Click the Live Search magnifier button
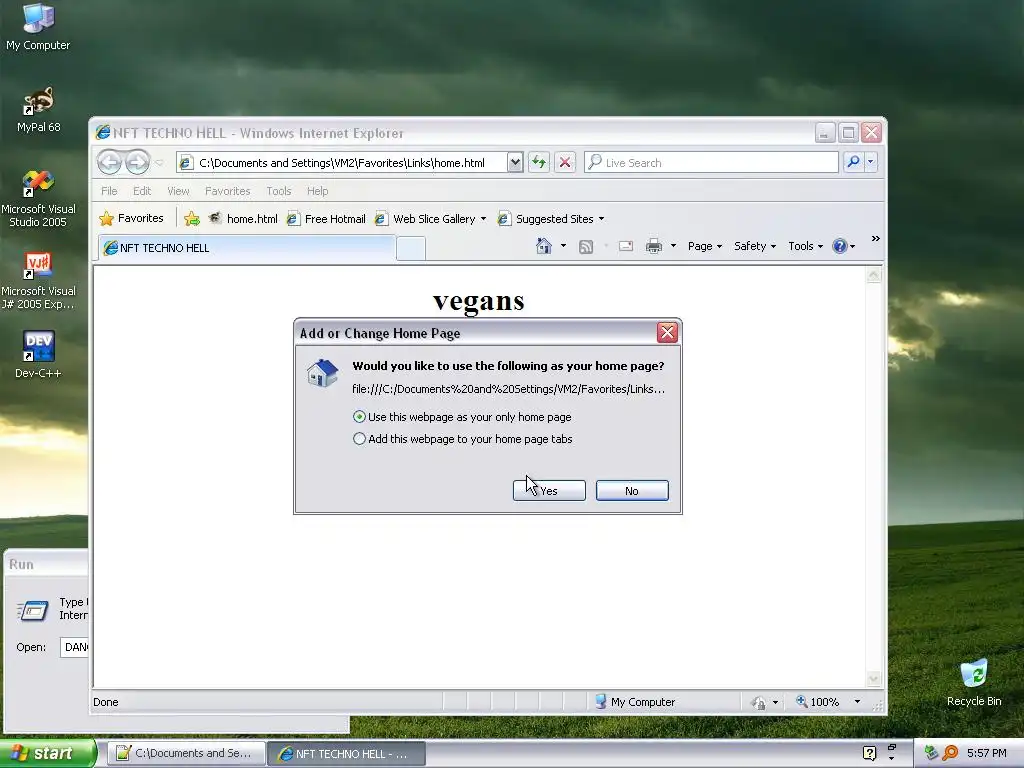Image resolution: width=1024 pixels, height=768 pixels. [853, 162]
